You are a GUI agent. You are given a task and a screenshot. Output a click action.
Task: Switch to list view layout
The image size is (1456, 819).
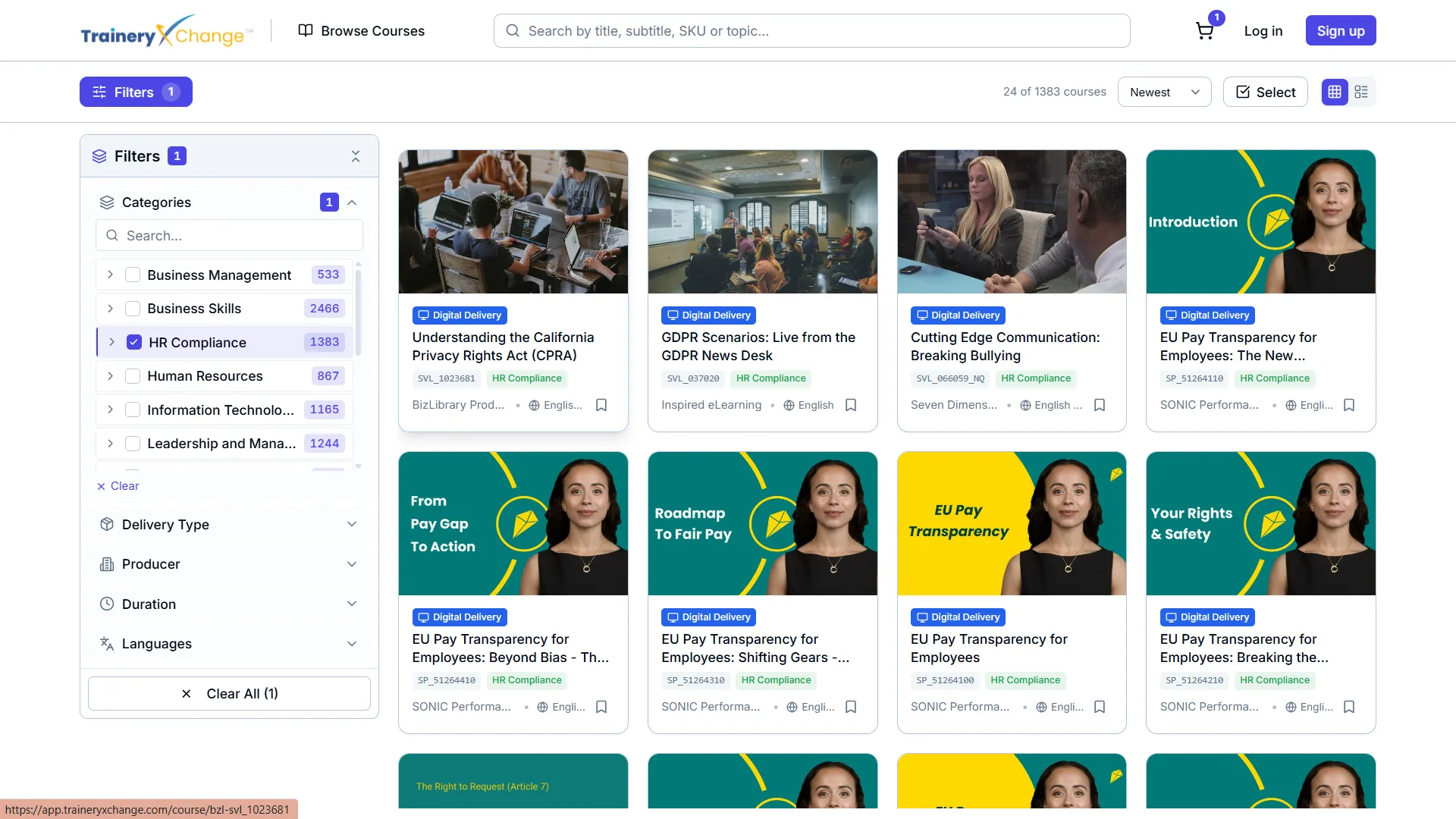coord(1361,92)
